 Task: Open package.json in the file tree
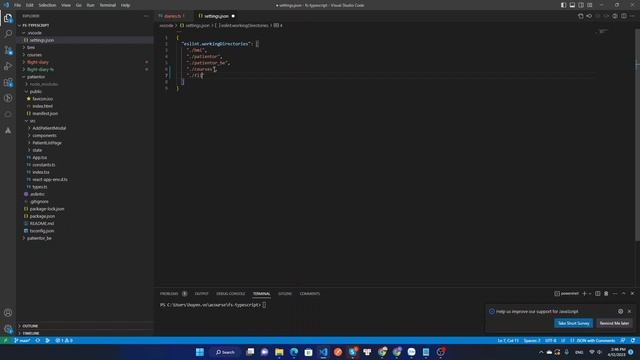(42, 216)
